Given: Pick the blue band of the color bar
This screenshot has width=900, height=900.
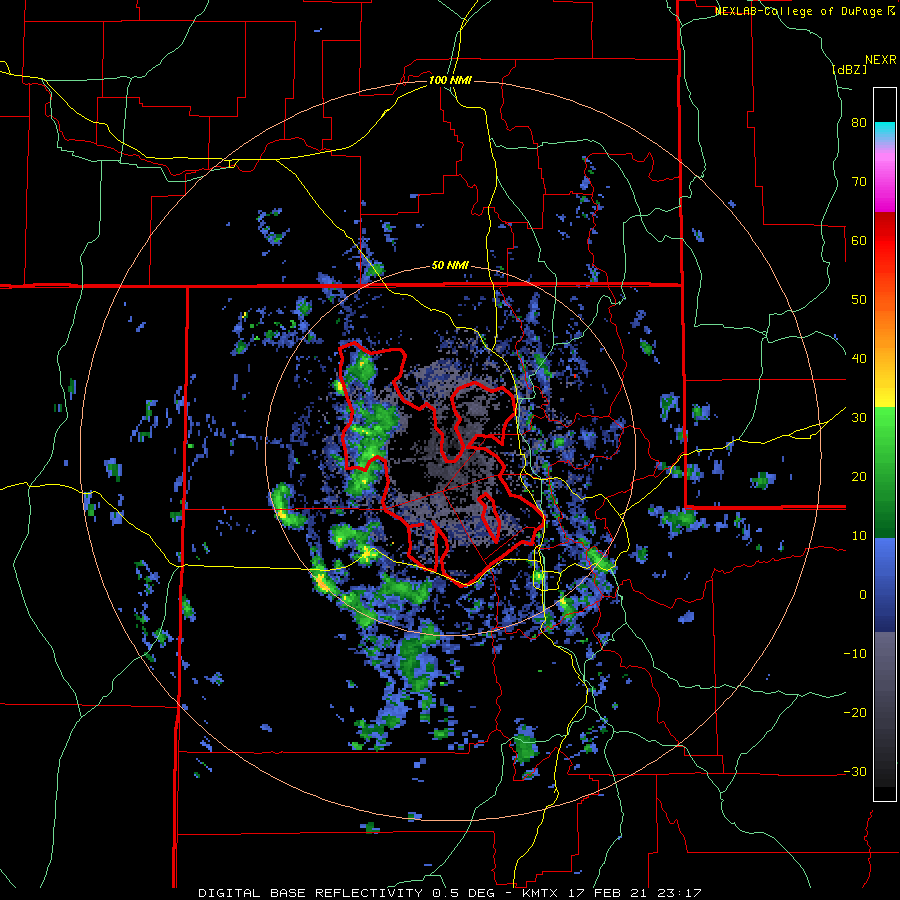Looking at the screenshot, I should click(x=885, y=585).
